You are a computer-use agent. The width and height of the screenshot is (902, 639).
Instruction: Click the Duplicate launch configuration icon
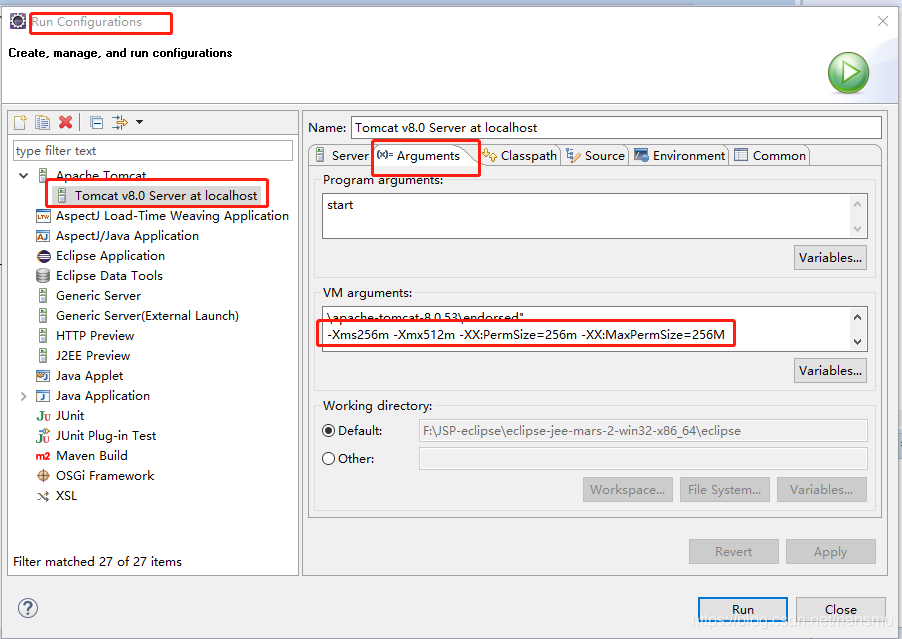tap(43, 122)
